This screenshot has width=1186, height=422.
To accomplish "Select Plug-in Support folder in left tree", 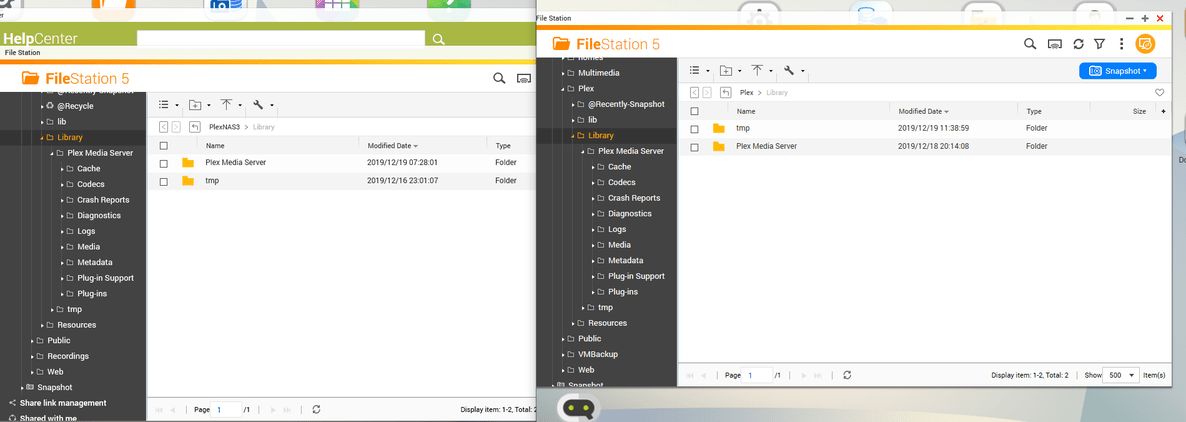I will [x=105, y=278].
